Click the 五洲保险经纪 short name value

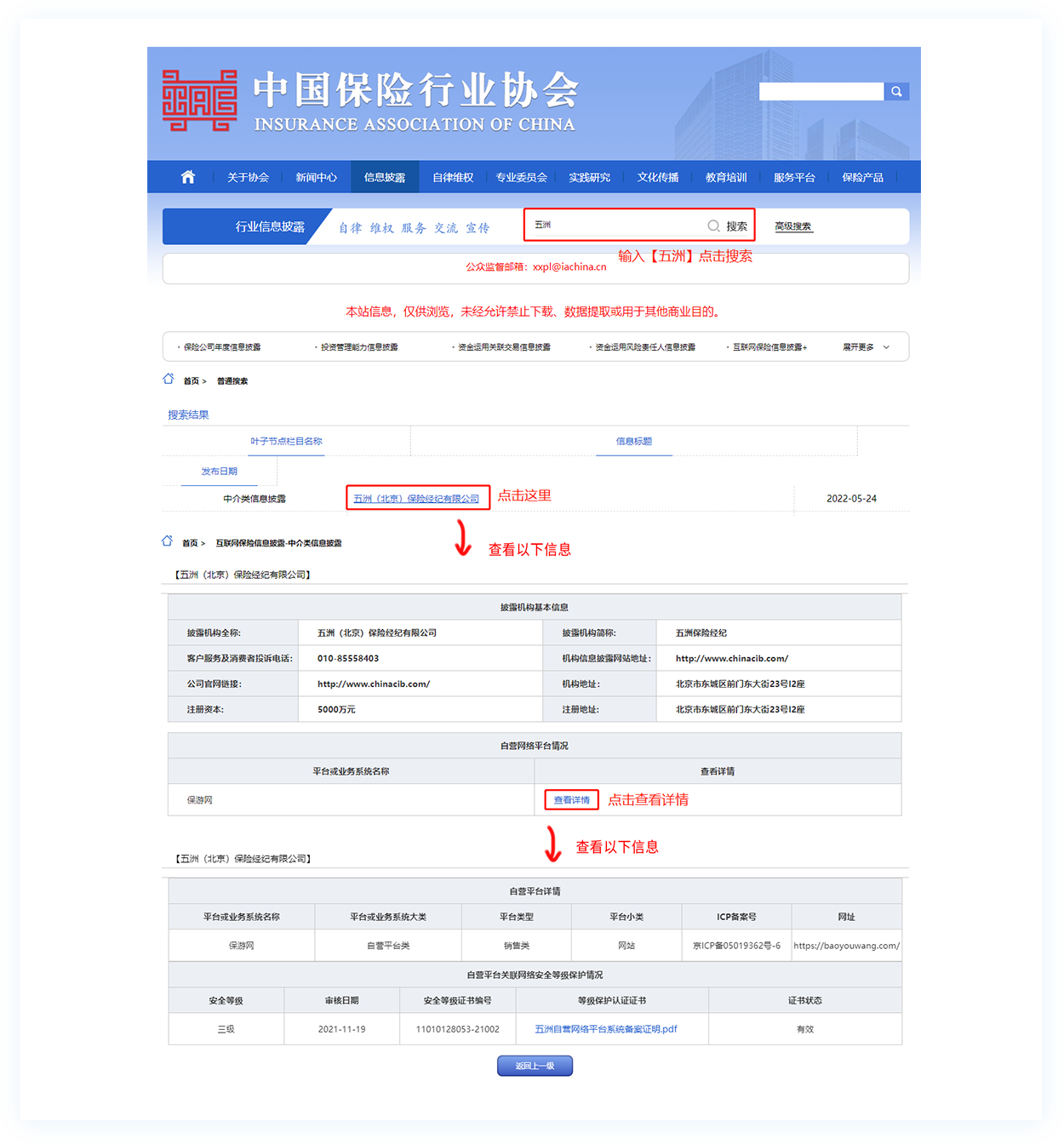pos(701,632)
